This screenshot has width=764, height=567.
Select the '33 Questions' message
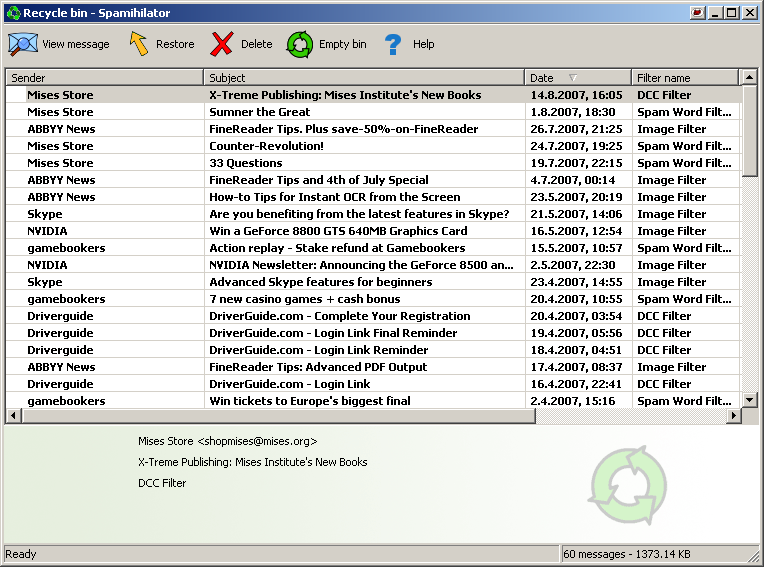pyautogui.click(x=373, y=163)
